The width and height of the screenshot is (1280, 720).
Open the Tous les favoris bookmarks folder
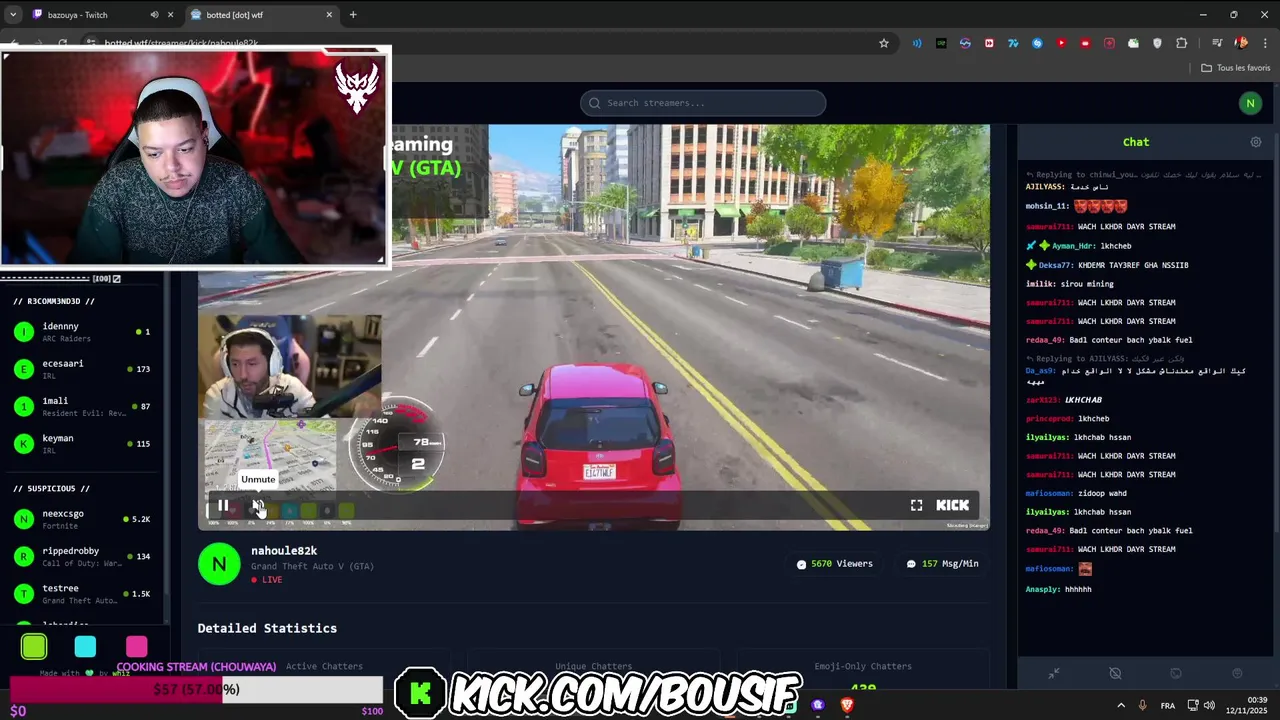[1236, 68]
